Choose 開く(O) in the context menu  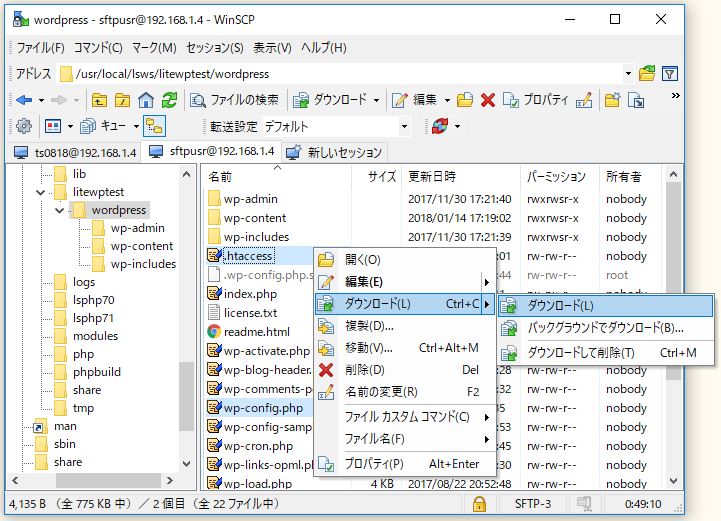[405, 260]
